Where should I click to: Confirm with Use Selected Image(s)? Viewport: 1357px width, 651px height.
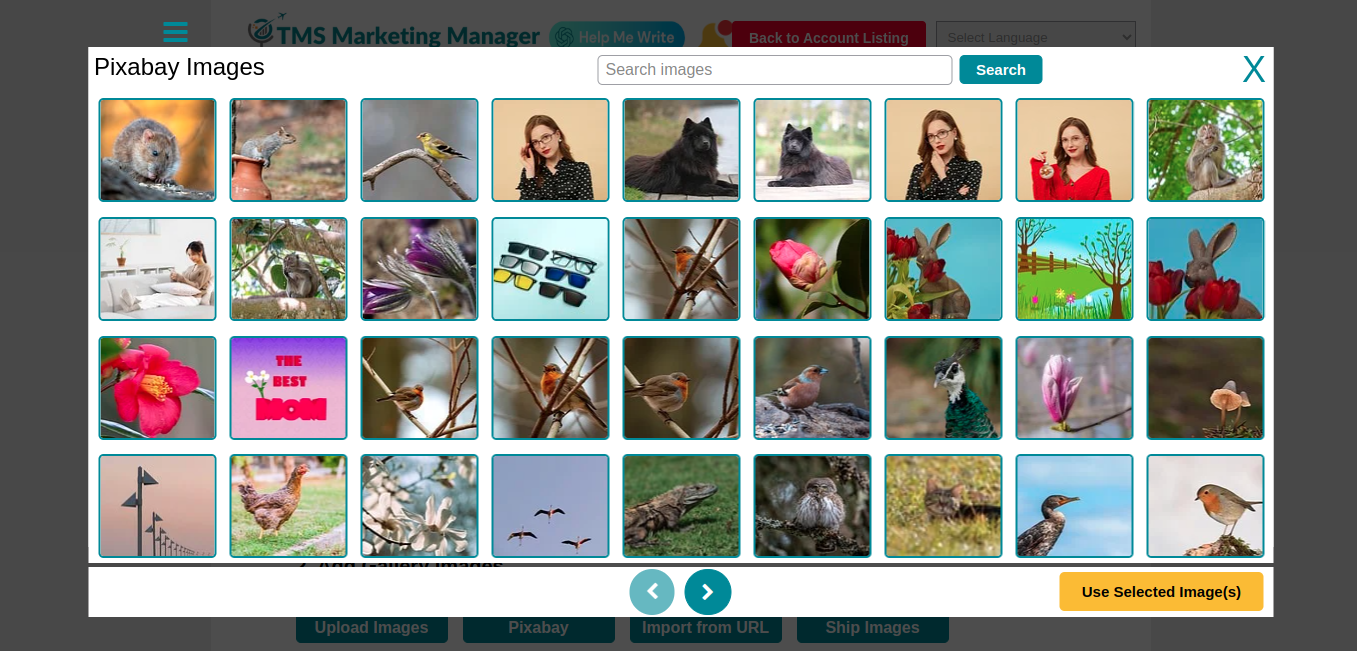pos(1161,591)
